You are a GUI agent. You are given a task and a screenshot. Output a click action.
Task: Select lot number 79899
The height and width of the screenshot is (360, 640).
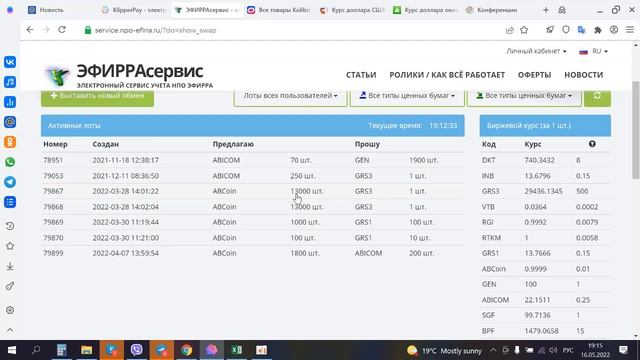(x=53, y=253)
